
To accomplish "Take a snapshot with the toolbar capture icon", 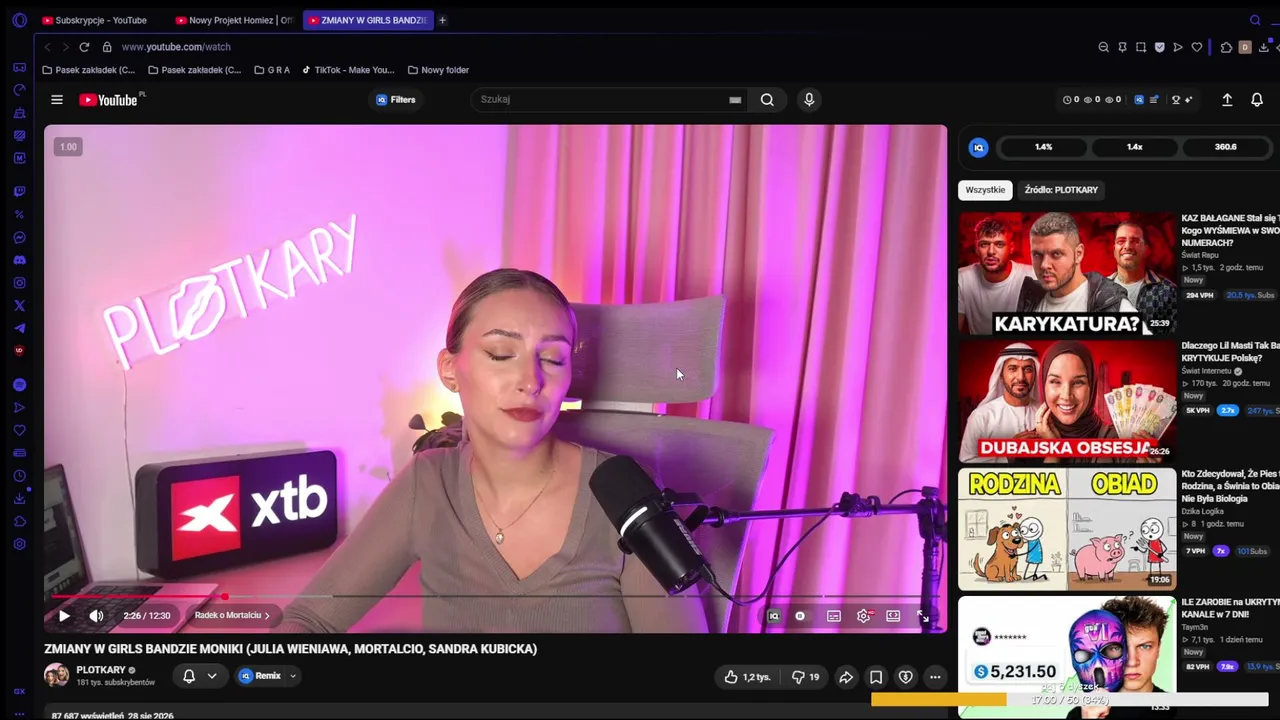I will tap(1141, 47).
